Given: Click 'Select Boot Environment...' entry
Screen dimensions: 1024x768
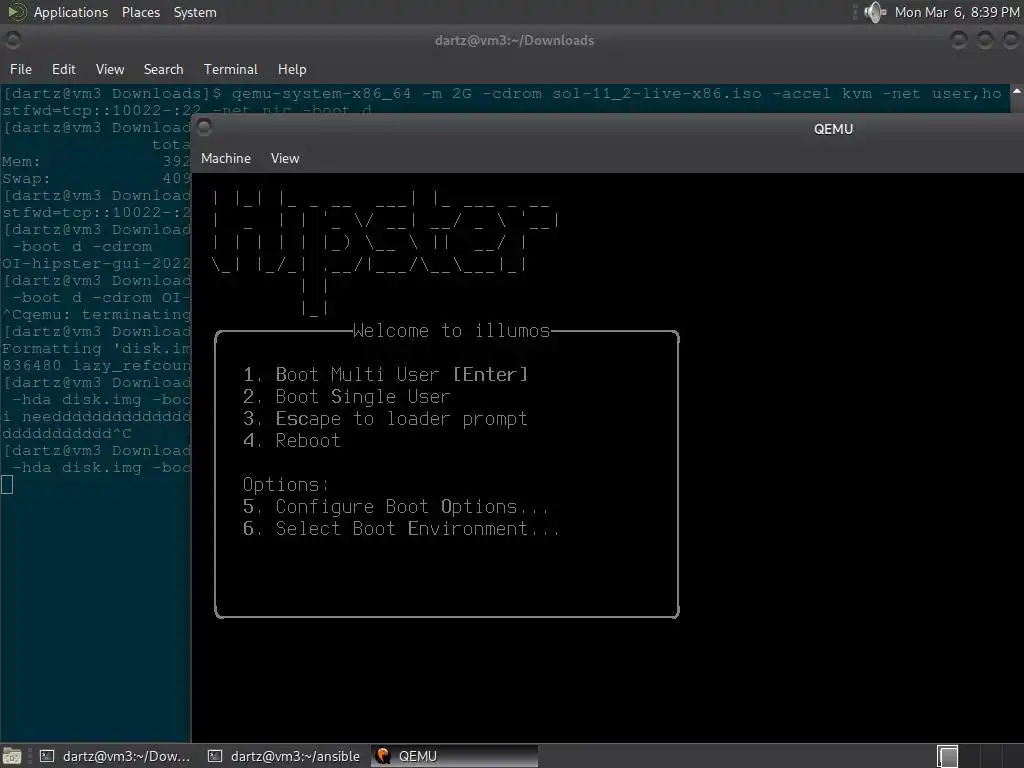Looking at the screenshot, I should [401, 528].
